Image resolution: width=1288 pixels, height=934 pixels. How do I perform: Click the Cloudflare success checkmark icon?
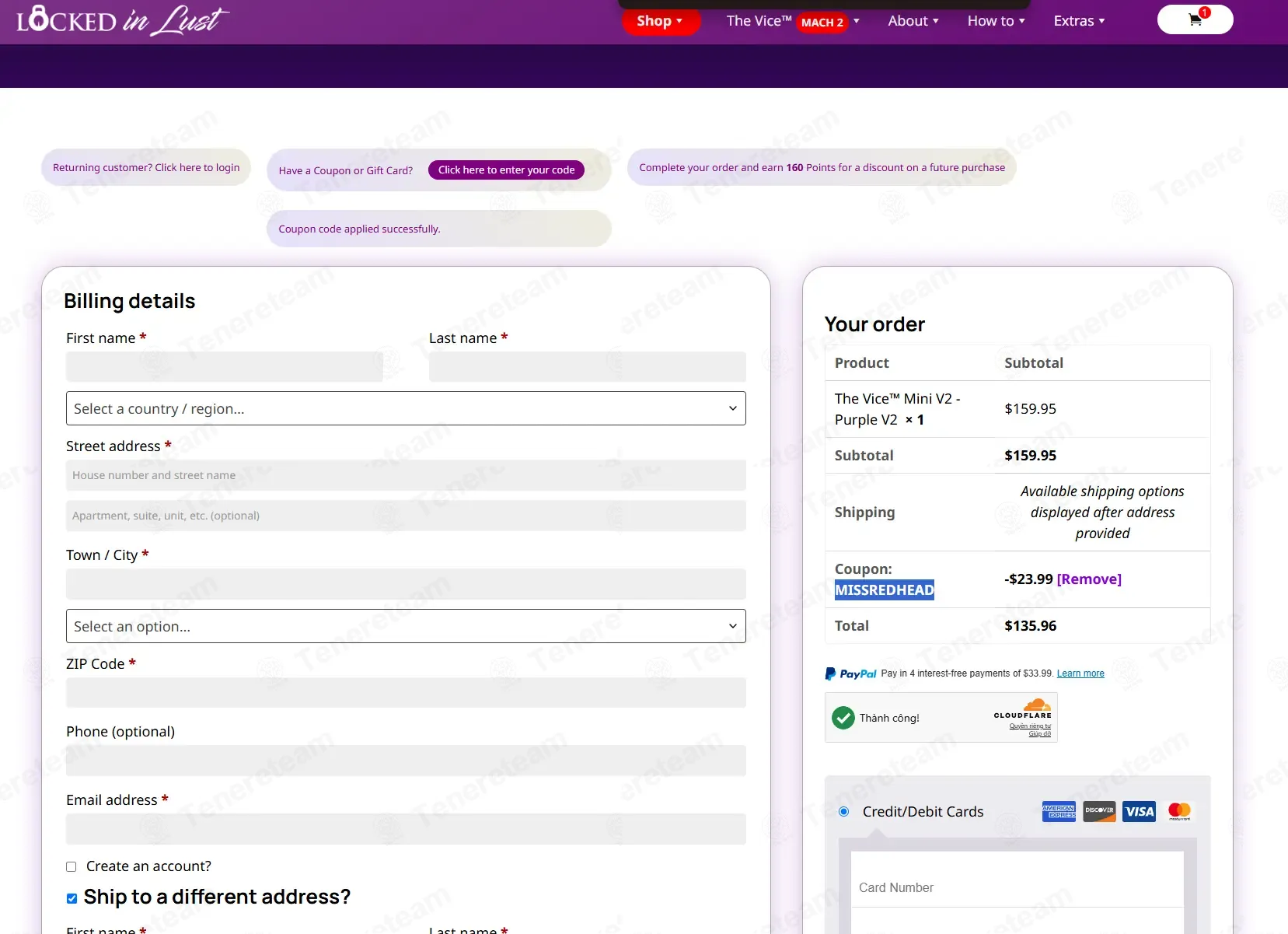843,718
